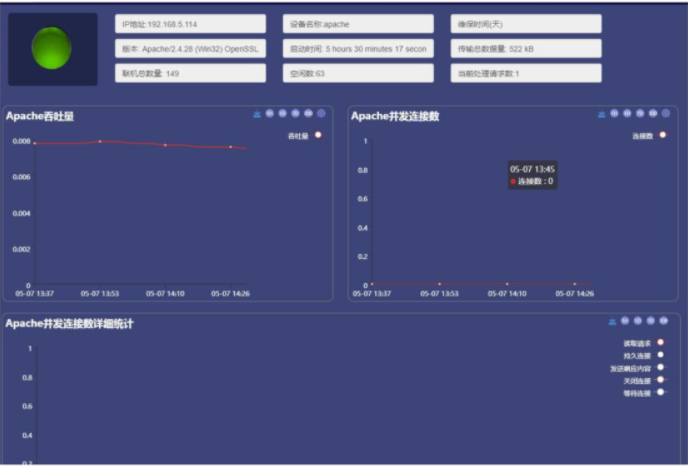
Task: Click download icon in Apache吞吐量 panel
Action: [x=257, y=114]
